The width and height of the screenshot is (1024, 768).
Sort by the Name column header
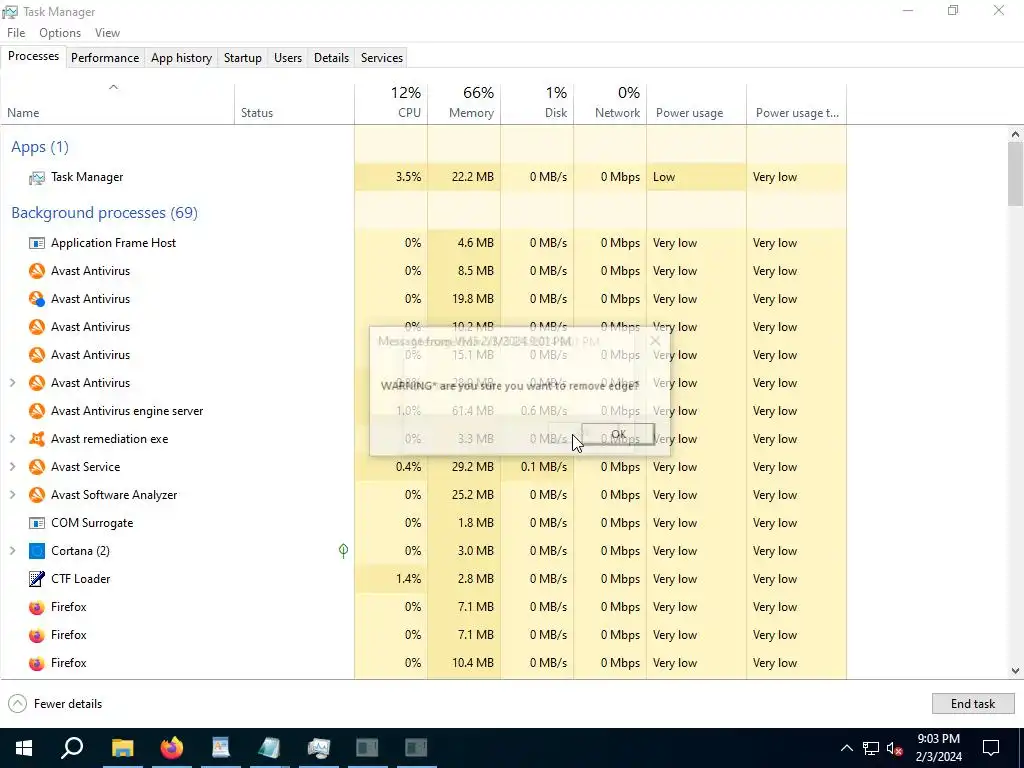tap(118, 103)
